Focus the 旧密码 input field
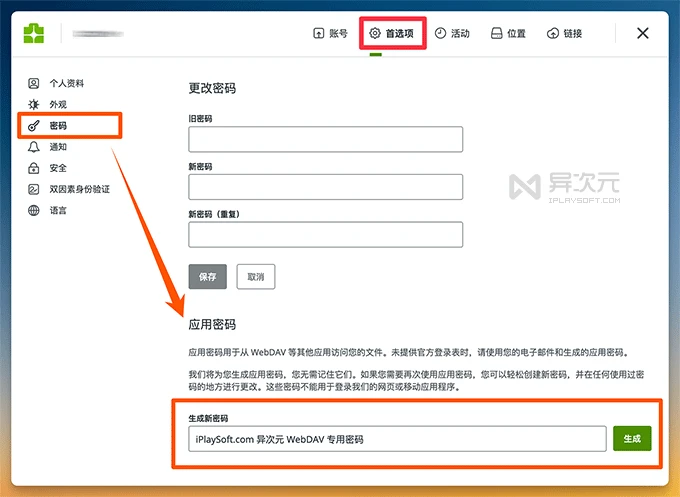The image size is (680, 497). [x=326, y=139]
